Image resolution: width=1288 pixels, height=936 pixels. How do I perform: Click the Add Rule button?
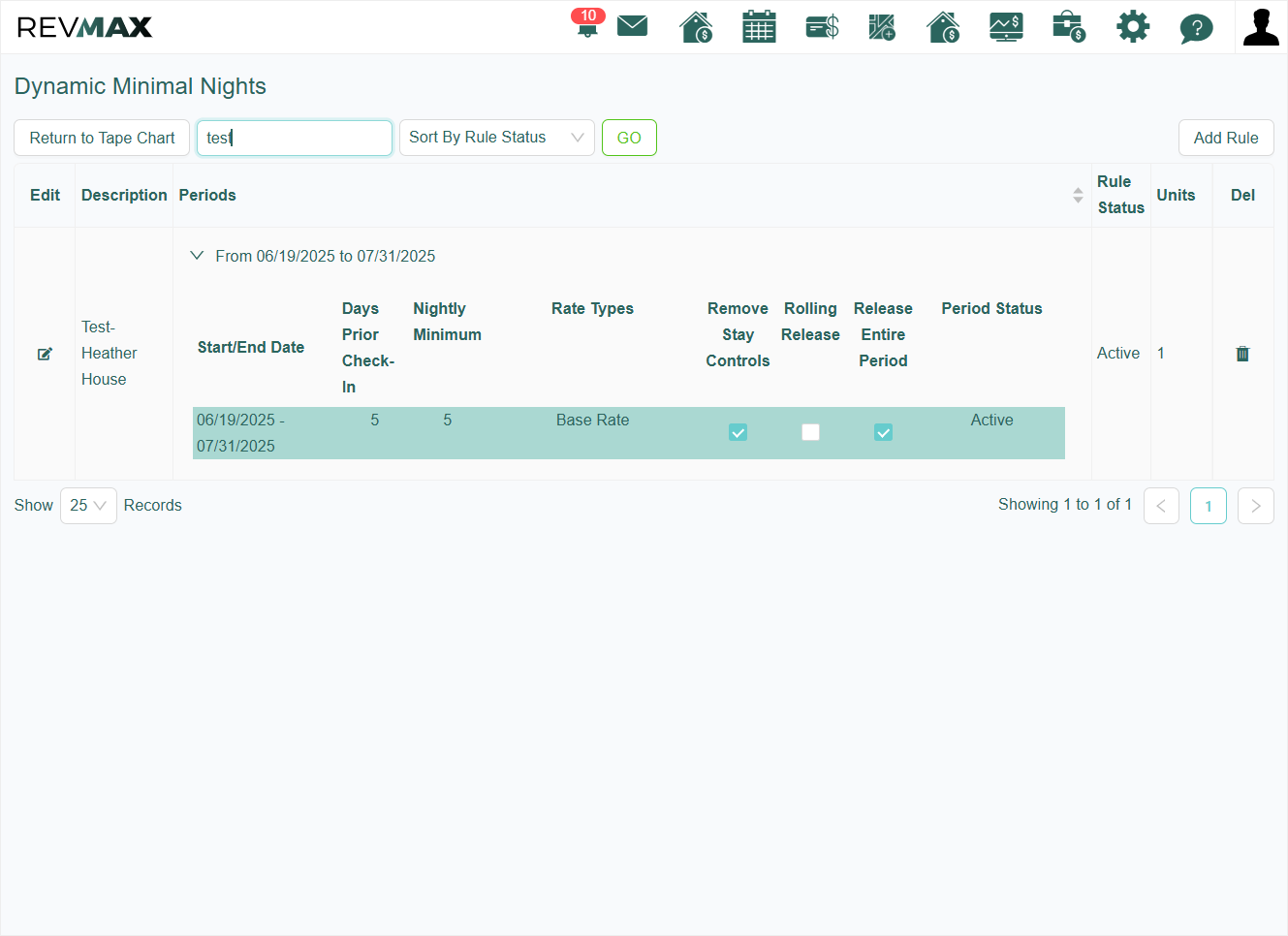(1226, 138)
